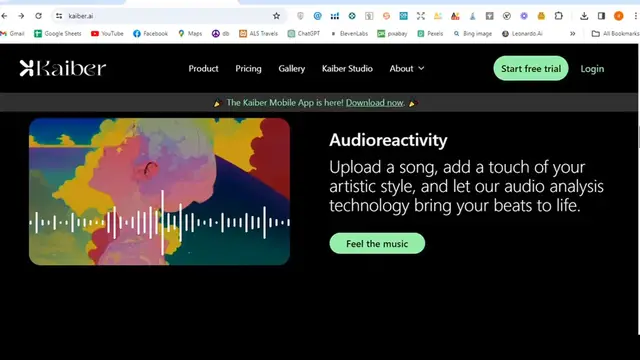Open the Leonardo.Ai bookmark
Screen dimensions: 640x360
(522, 33)
